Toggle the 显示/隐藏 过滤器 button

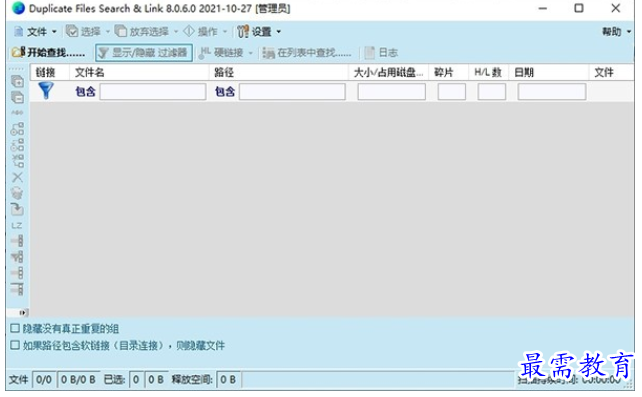(144, 52)
